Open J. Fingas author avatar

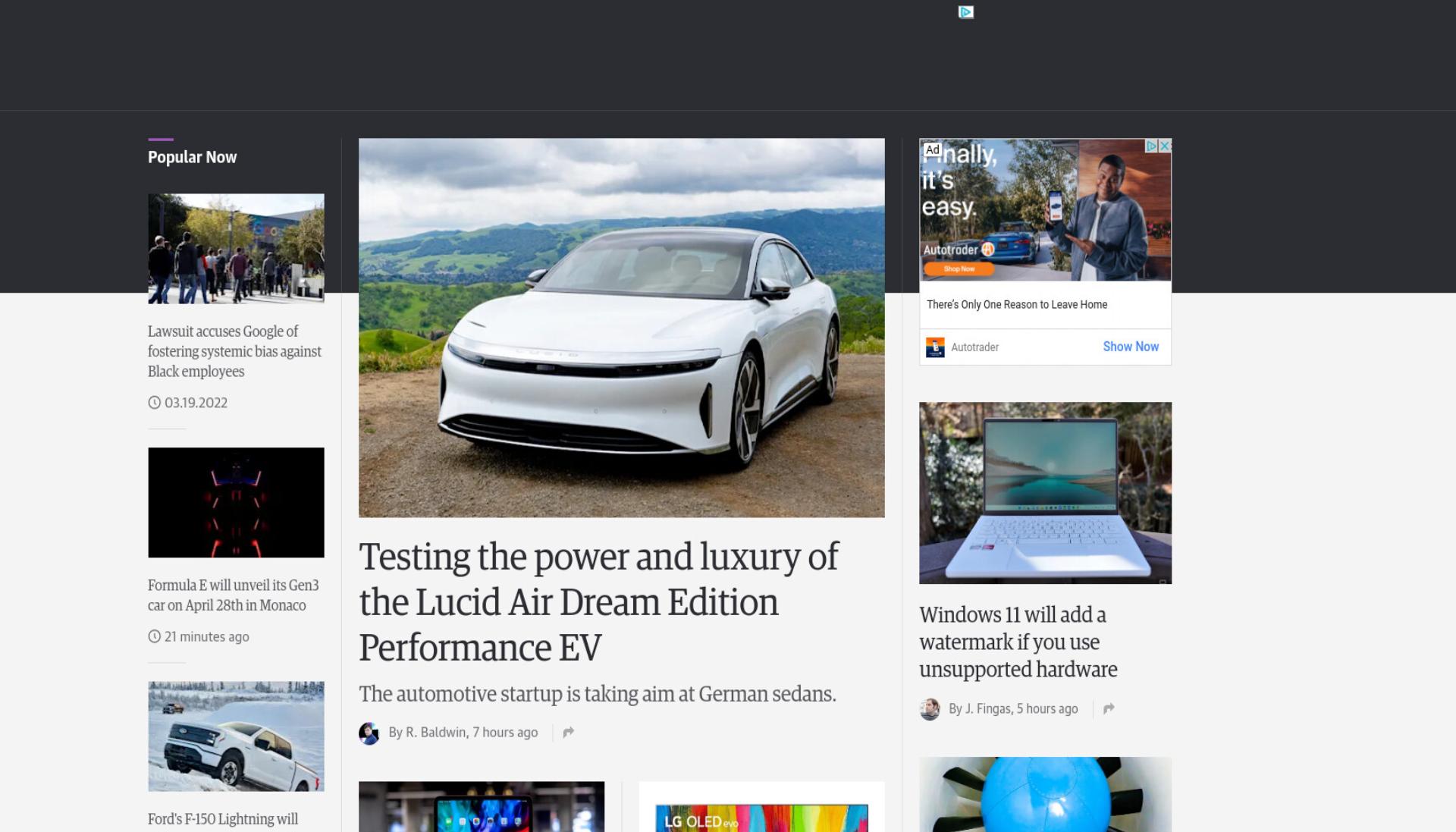(930, 709)
